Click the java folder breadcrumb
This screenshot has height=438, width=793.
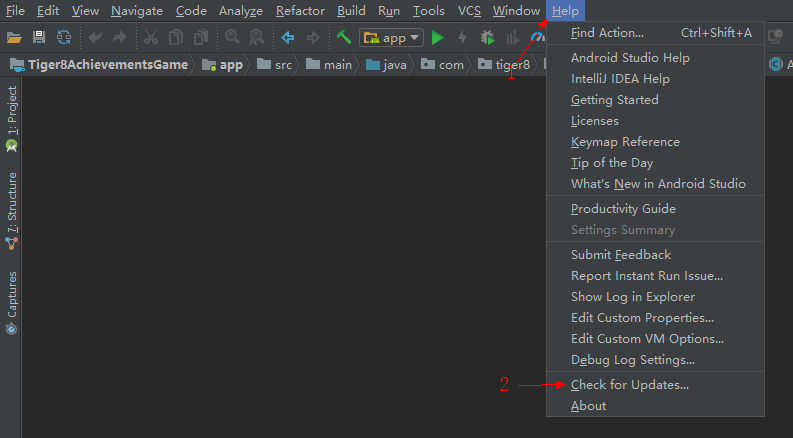pos(386,65)
